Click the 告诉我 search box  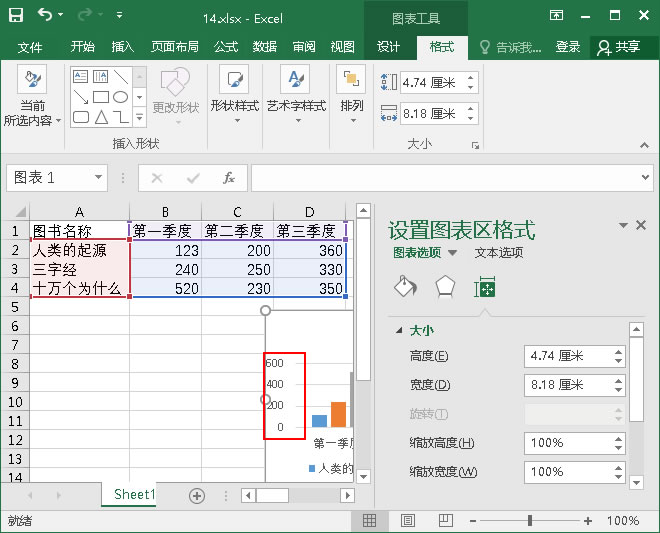(511, 47)
